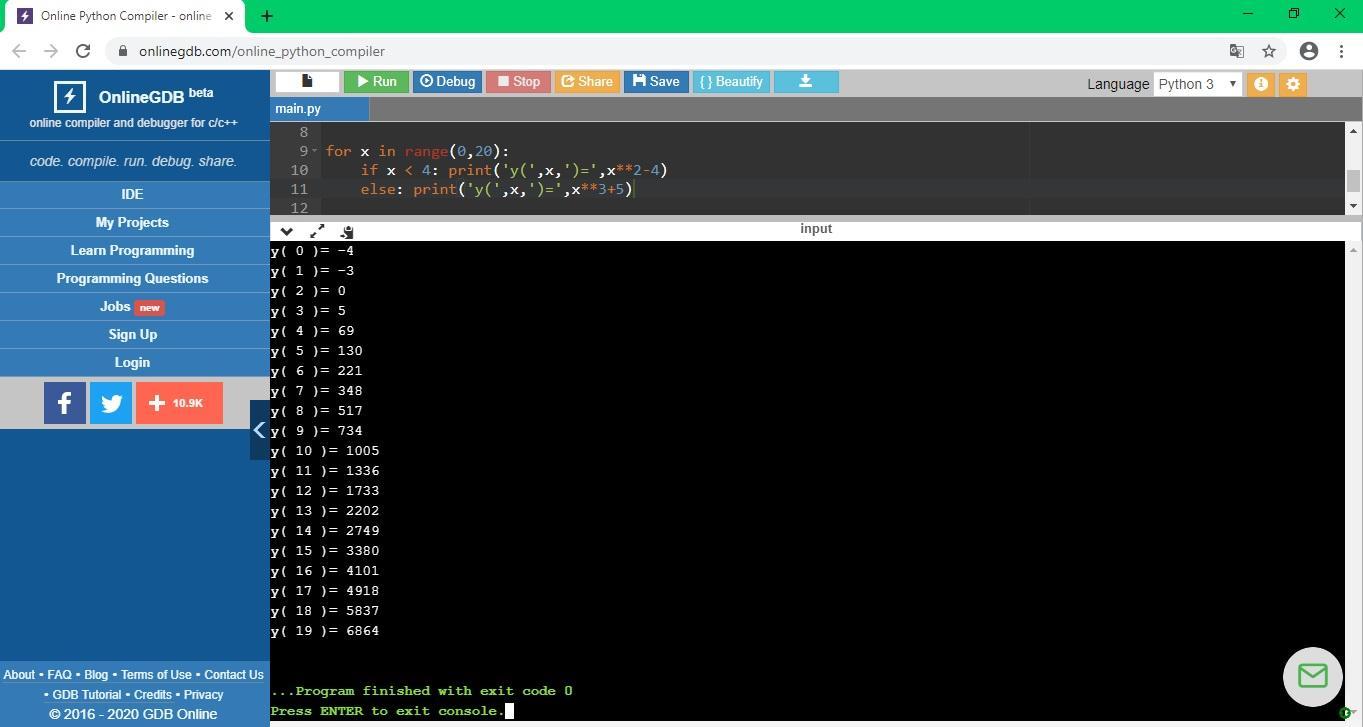This screenshot has width=1363, height=727.
Task: Open the Chrome profile account icon
Action: tap(1309, 51)
